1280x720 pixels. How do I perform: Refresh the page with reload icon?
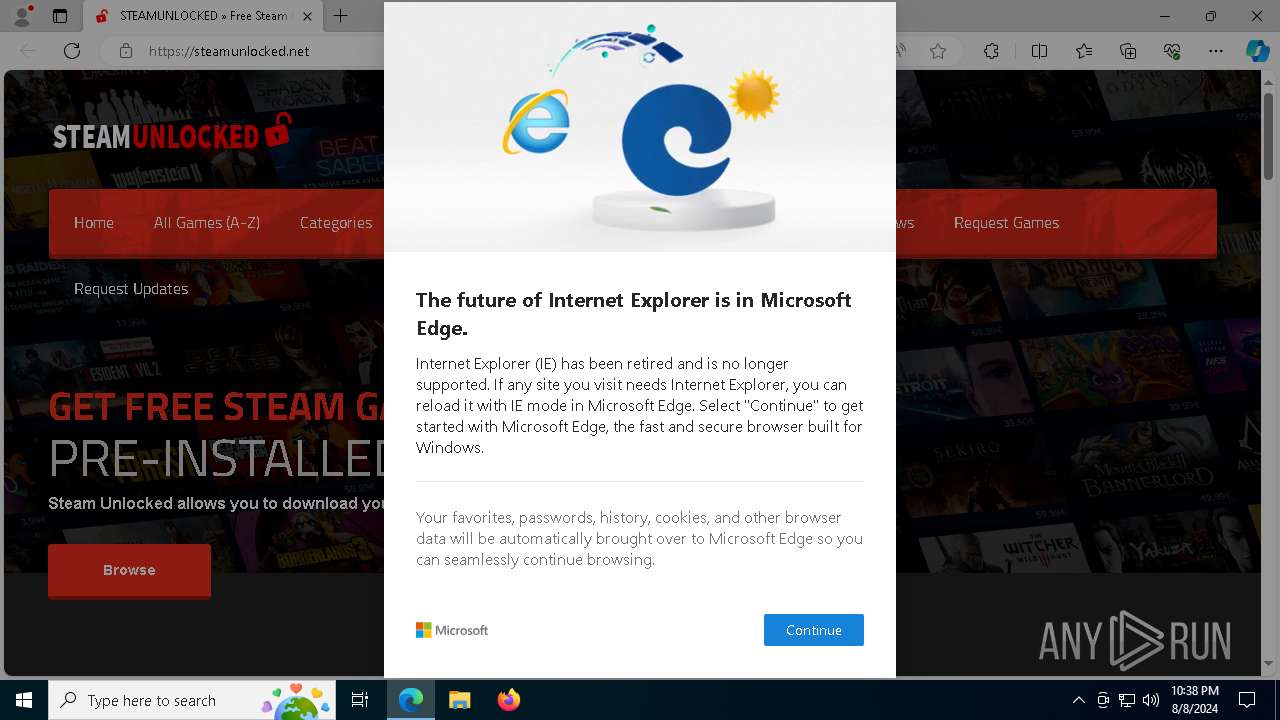tap(72, 51)
